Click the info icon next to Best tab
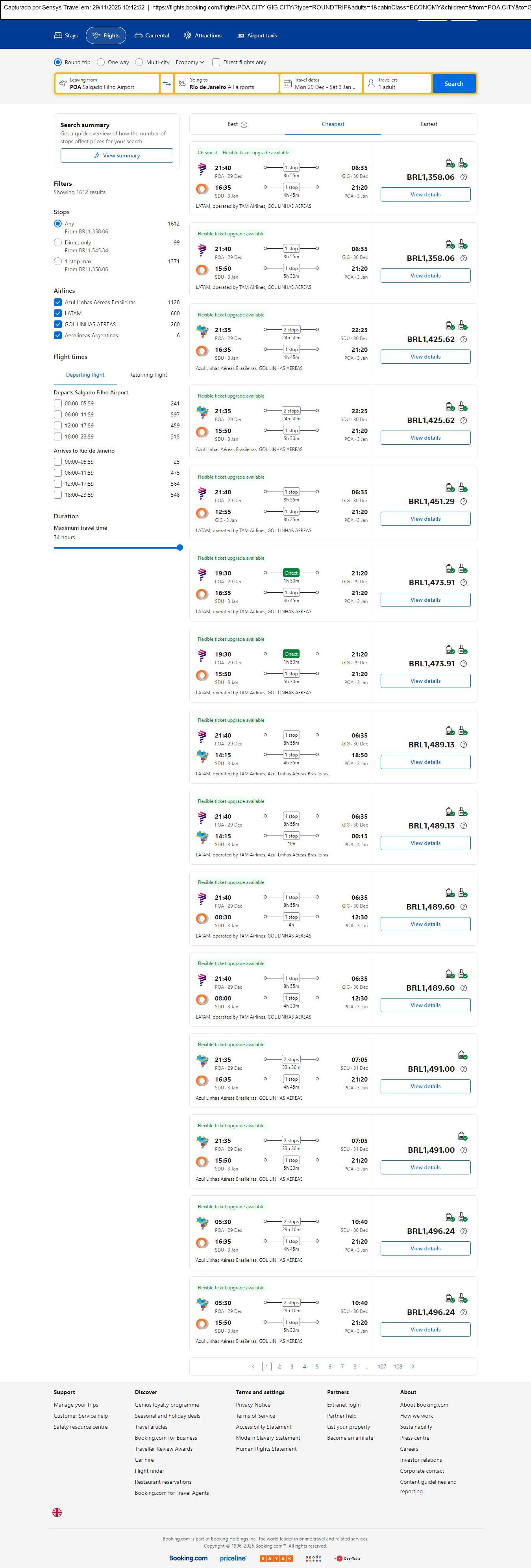The width and height of the screenshot is (531, 1568). pyautogui.click(x=244, y=125)
